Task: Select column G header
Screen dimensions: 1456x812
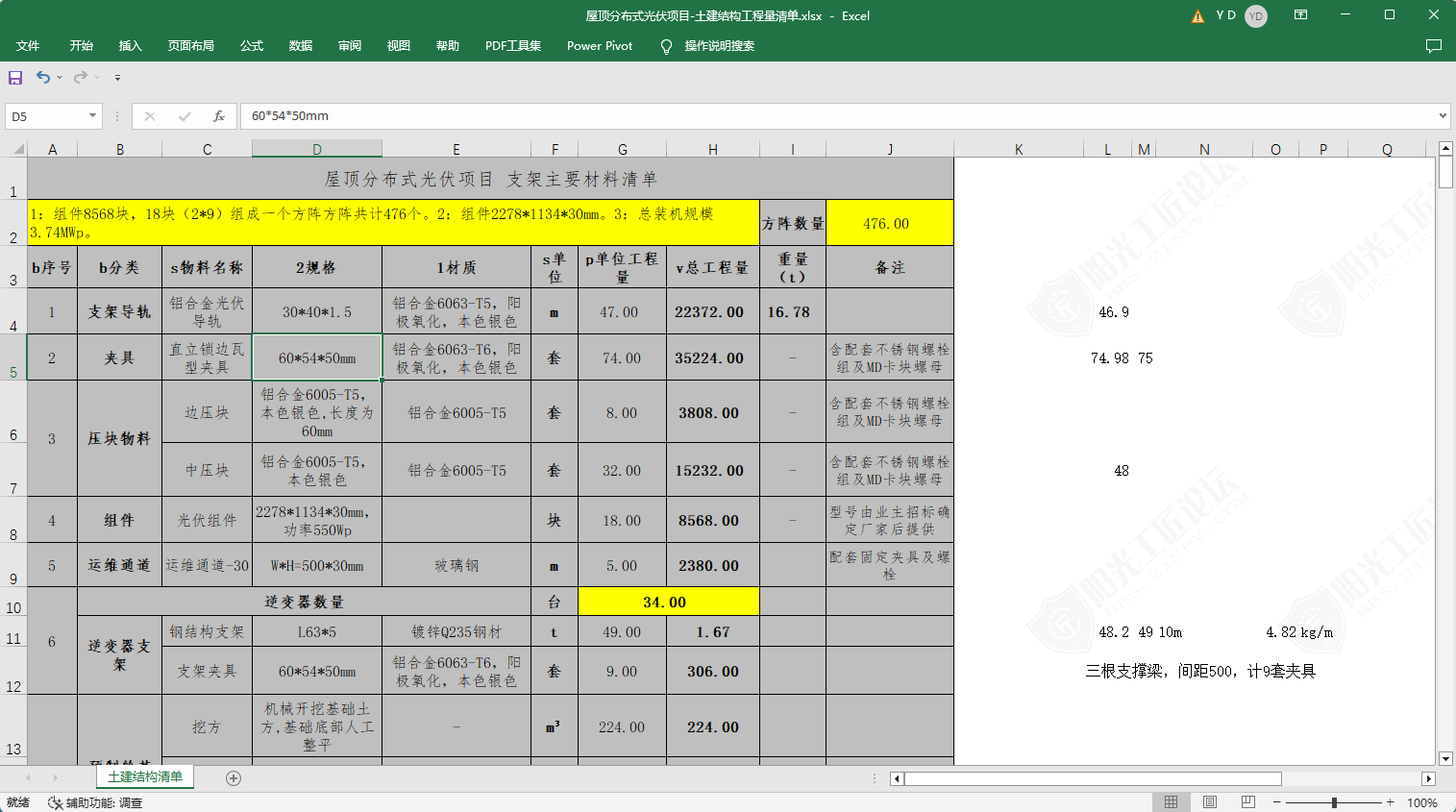Action: coord(623,149)
